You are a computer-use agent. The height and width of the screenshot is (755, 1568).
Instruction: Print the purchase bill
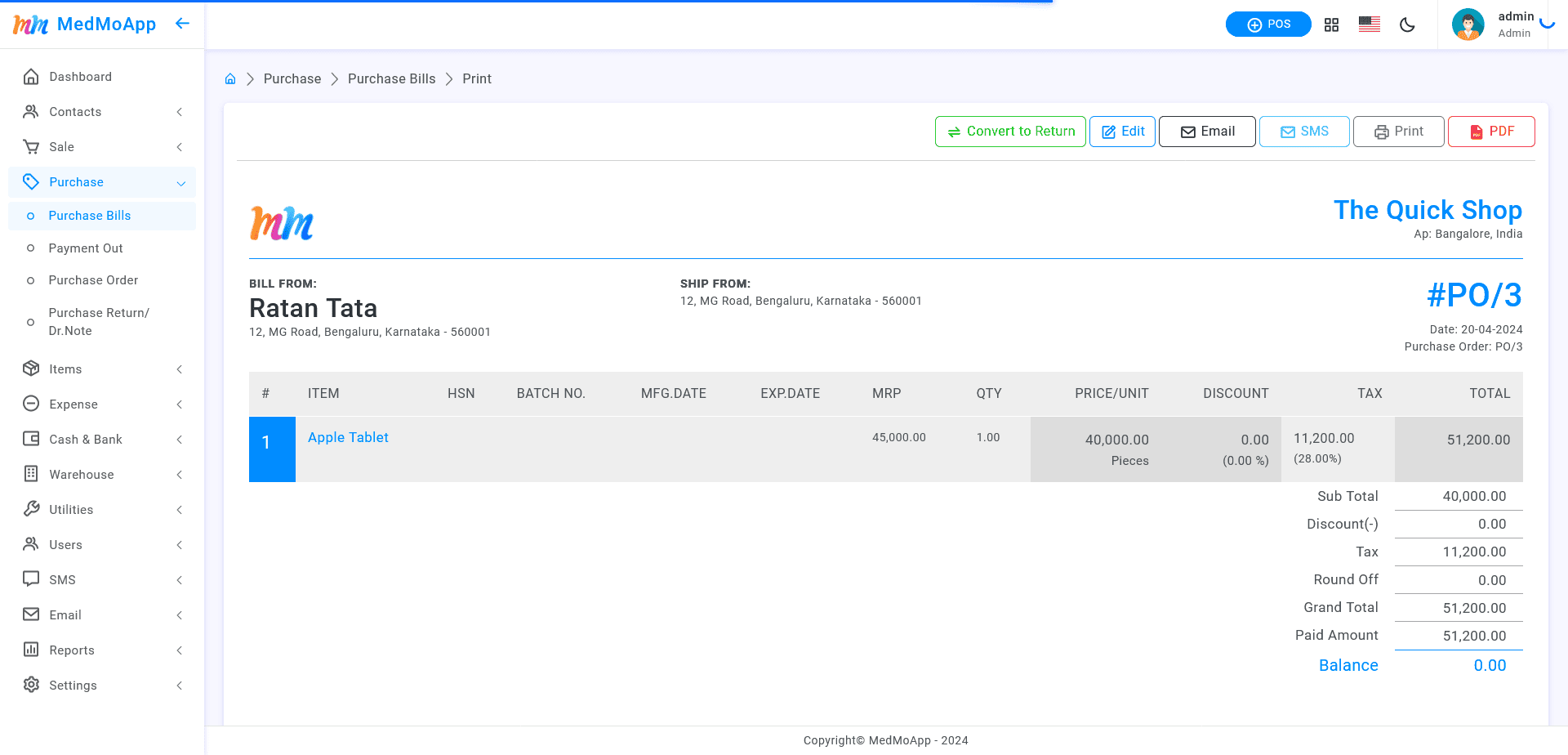point(1398,132)
